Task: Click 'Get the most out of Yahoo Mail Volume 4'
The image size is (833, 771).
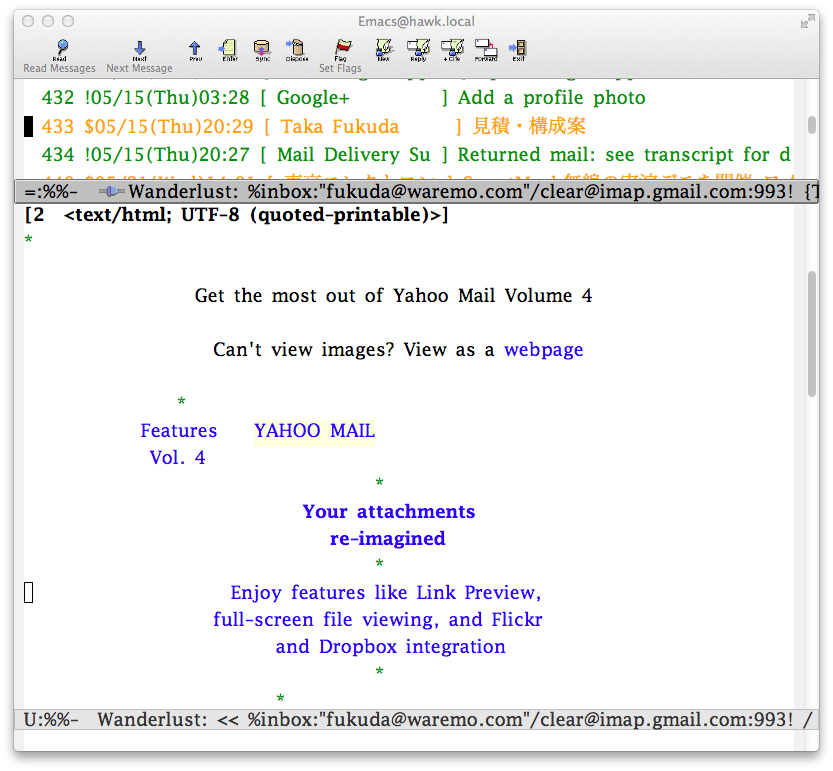Action: pyautogui.click(x=393, y=295)
